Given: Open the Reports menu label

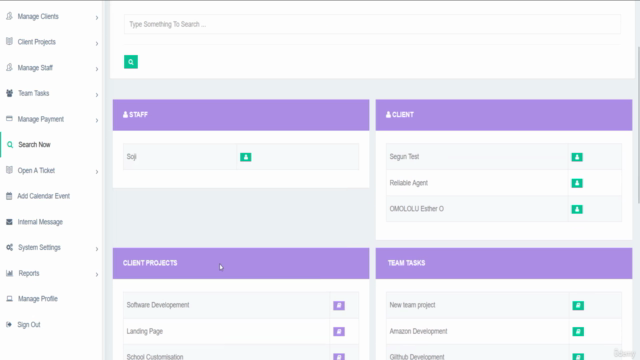Looking at the screenshot, I should point(29,273).
